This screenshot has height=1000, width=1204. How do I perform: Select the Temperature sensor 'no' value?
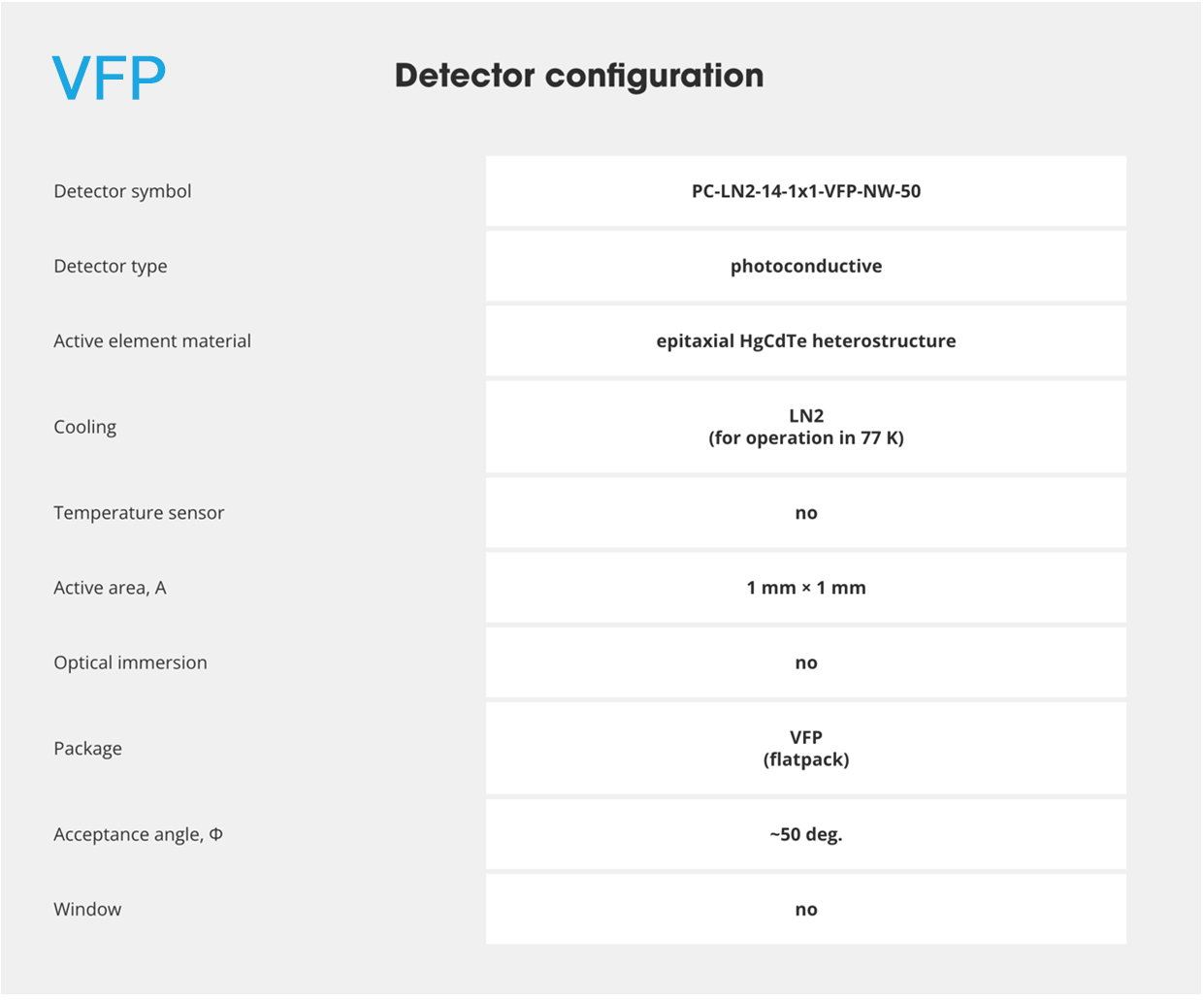(x=806, y=512)
